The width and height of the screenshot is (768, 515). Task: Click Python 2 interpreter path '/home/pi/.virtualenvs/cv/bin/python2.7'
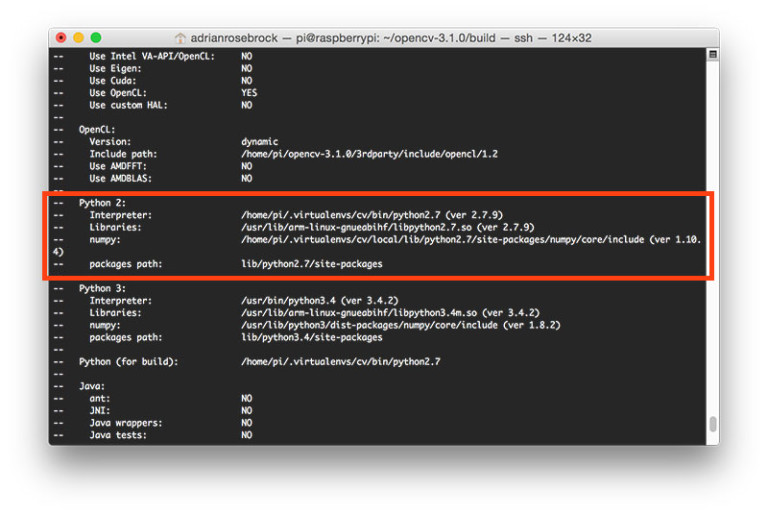coord(340,215)
